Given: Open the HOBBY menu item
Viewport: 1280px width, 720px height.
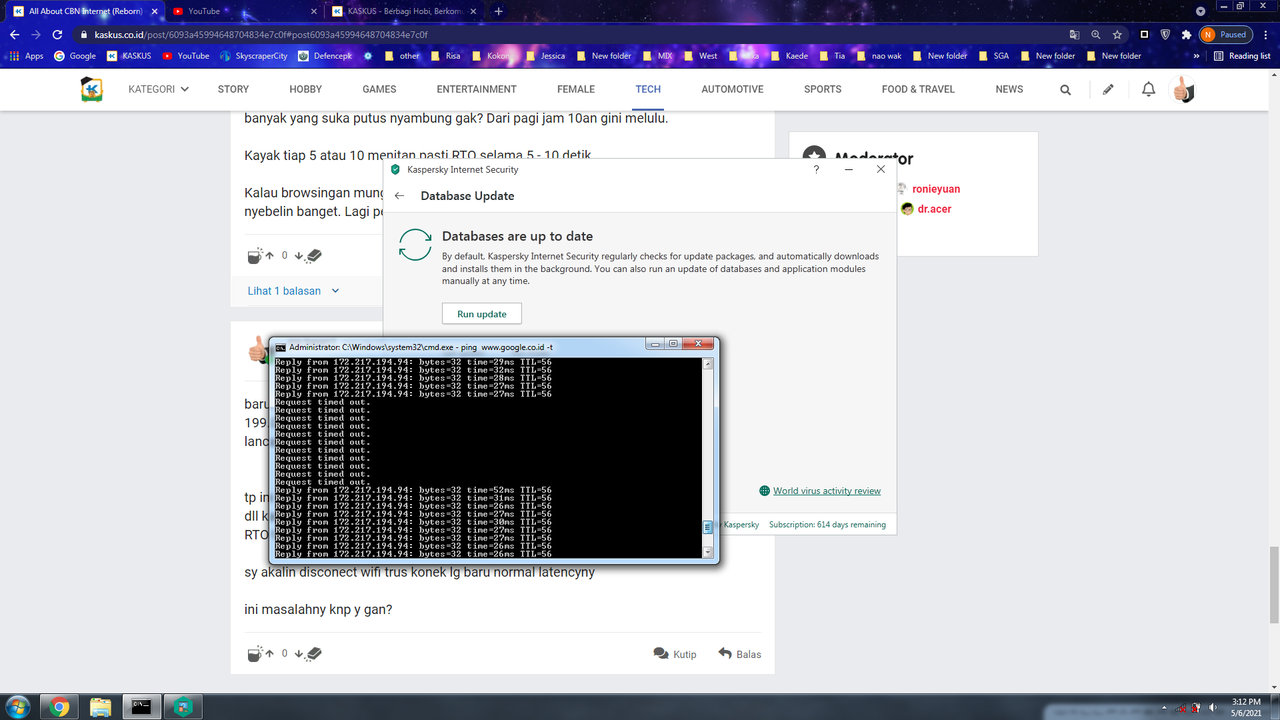Looking at the screenshot, I should tap(306, 89).
